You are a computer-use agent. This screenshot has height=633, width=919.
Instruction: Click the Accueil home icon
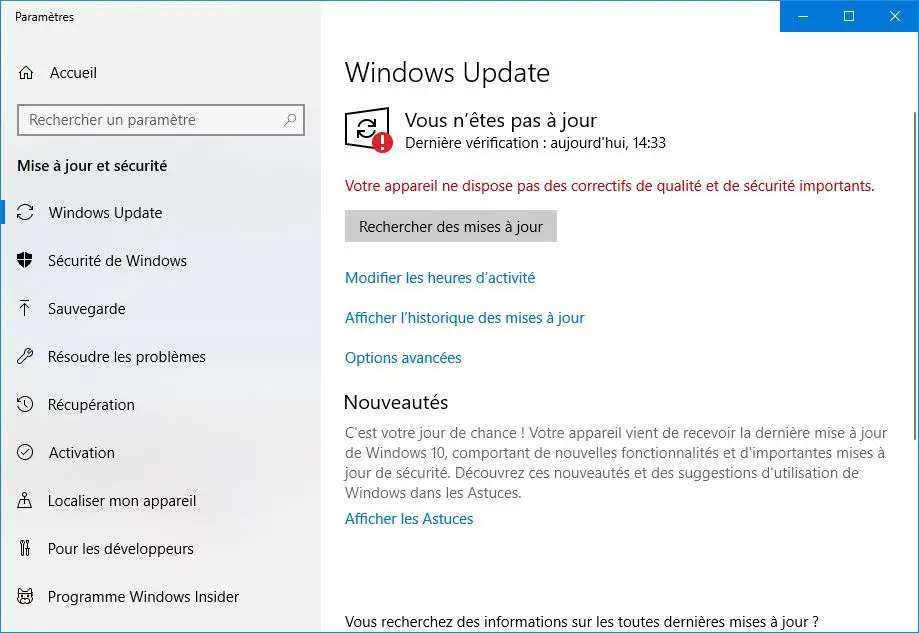point(26,73)
